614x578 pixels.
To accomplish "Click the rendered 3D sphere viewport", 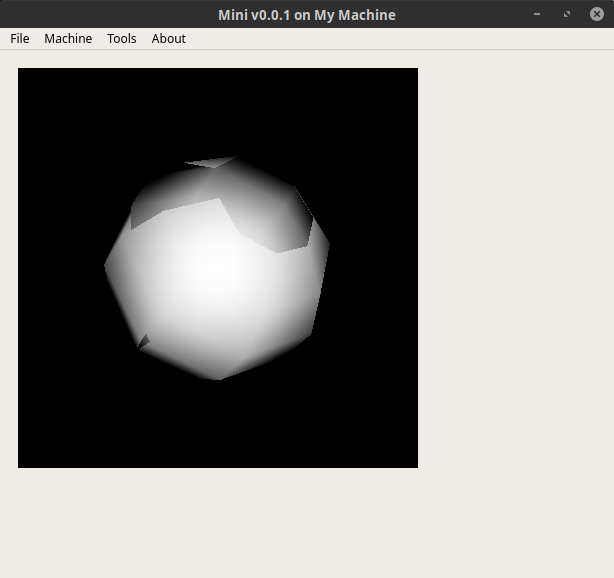I will click(218, 268).
